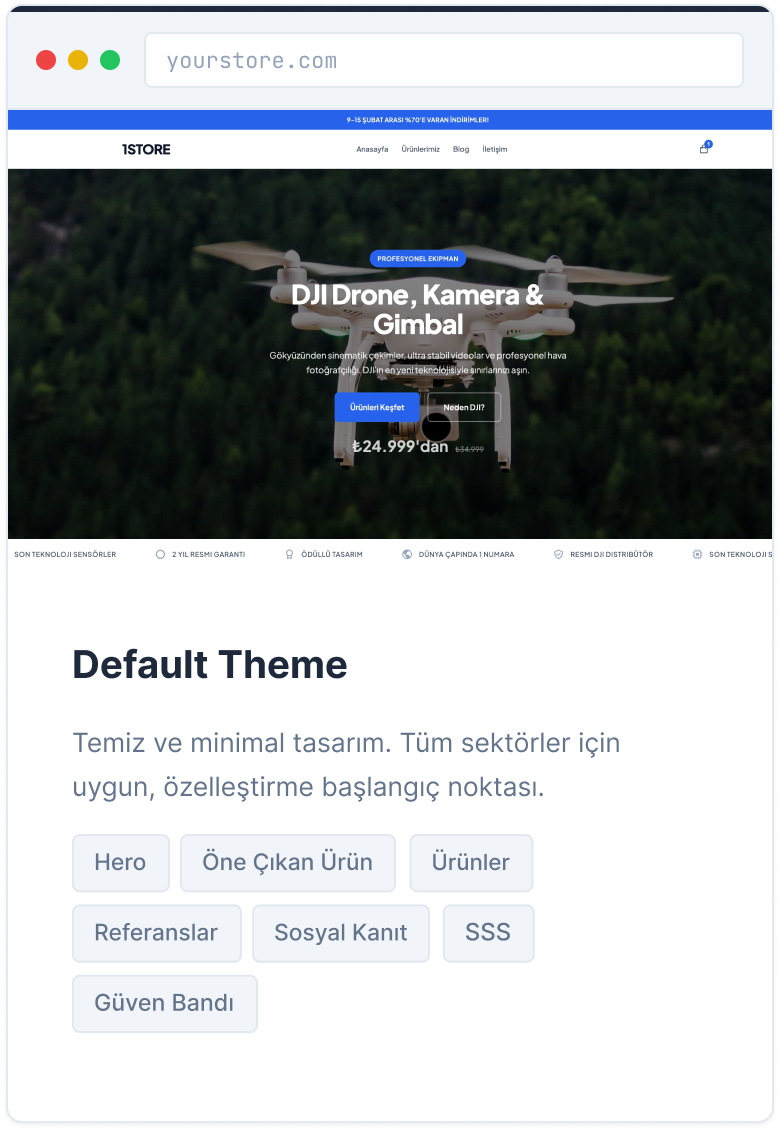Select the Sosyal Kanıt tag
The image size is (780, 1132).
[x=341, y=933]
